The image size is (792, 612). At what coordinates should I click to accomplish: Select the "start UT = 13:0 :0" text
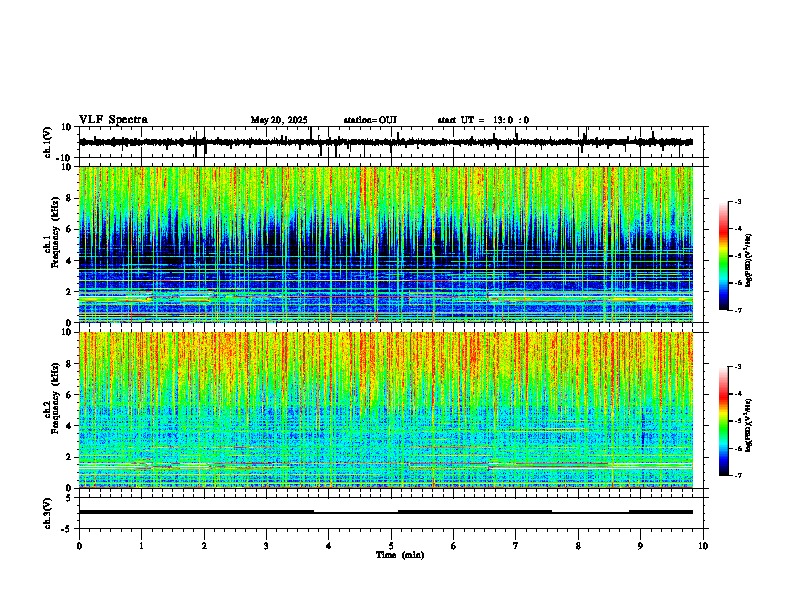(483, 120)
